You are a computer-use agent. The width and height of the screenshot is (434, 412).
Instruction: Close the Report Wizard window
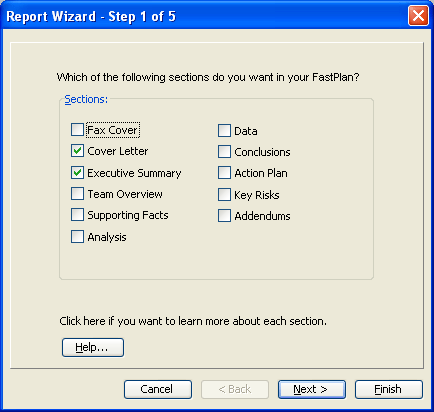pyautogui.click(x=418, y=16)
